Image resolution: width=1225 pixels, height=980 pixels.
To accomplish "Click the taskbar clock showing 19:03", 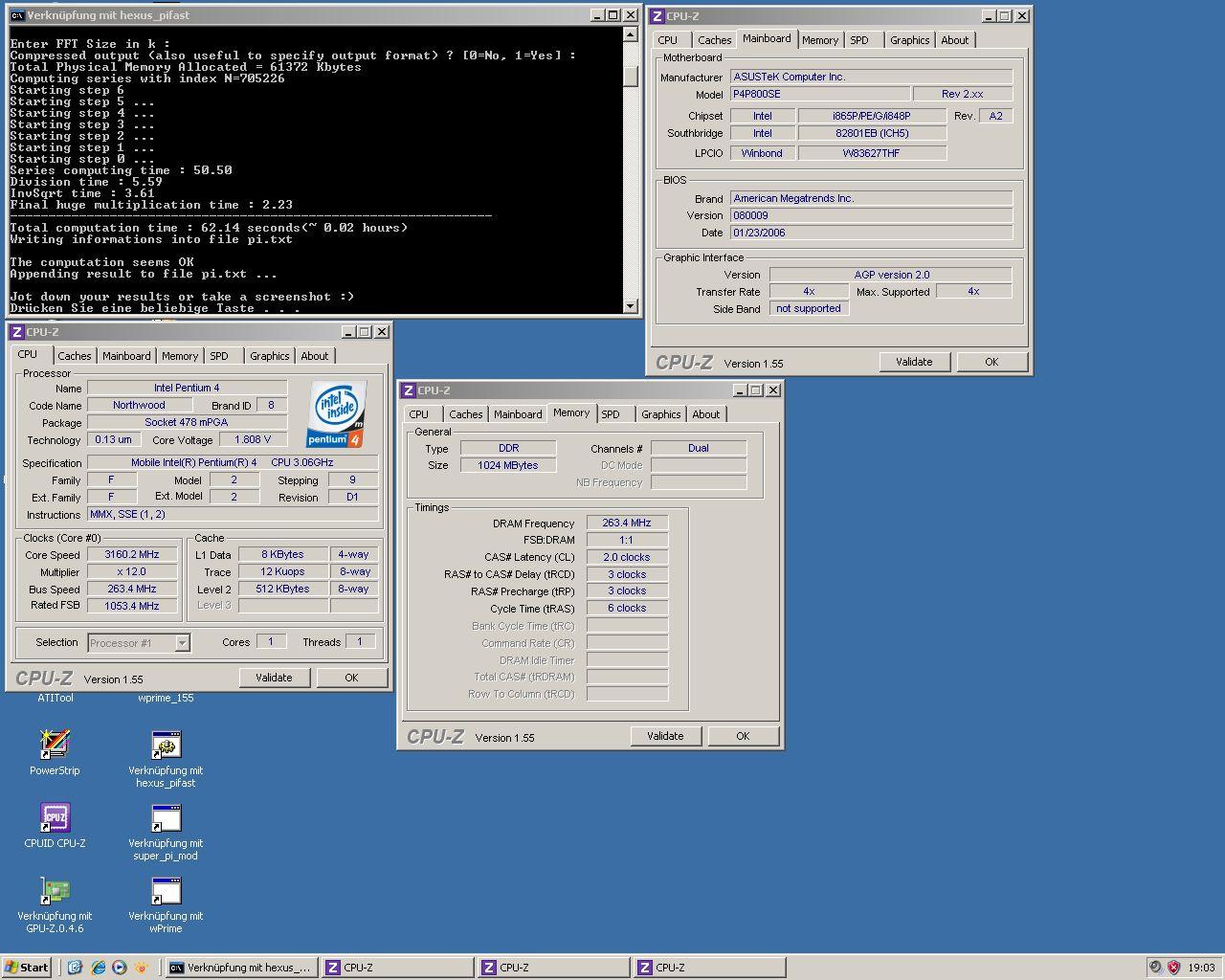I will click(1201, 968).
